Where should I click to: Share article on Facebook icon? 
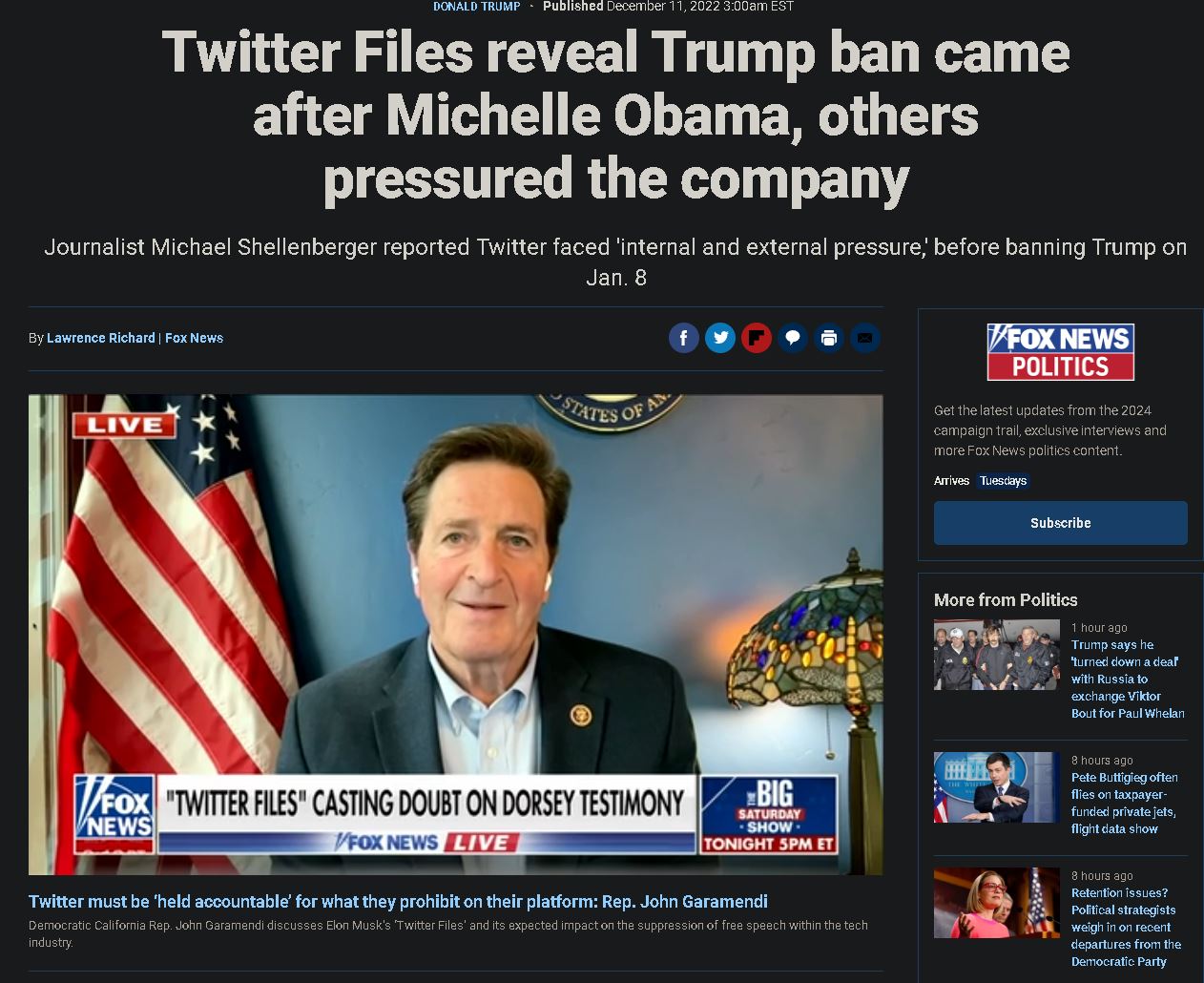[x=684, y=338]
